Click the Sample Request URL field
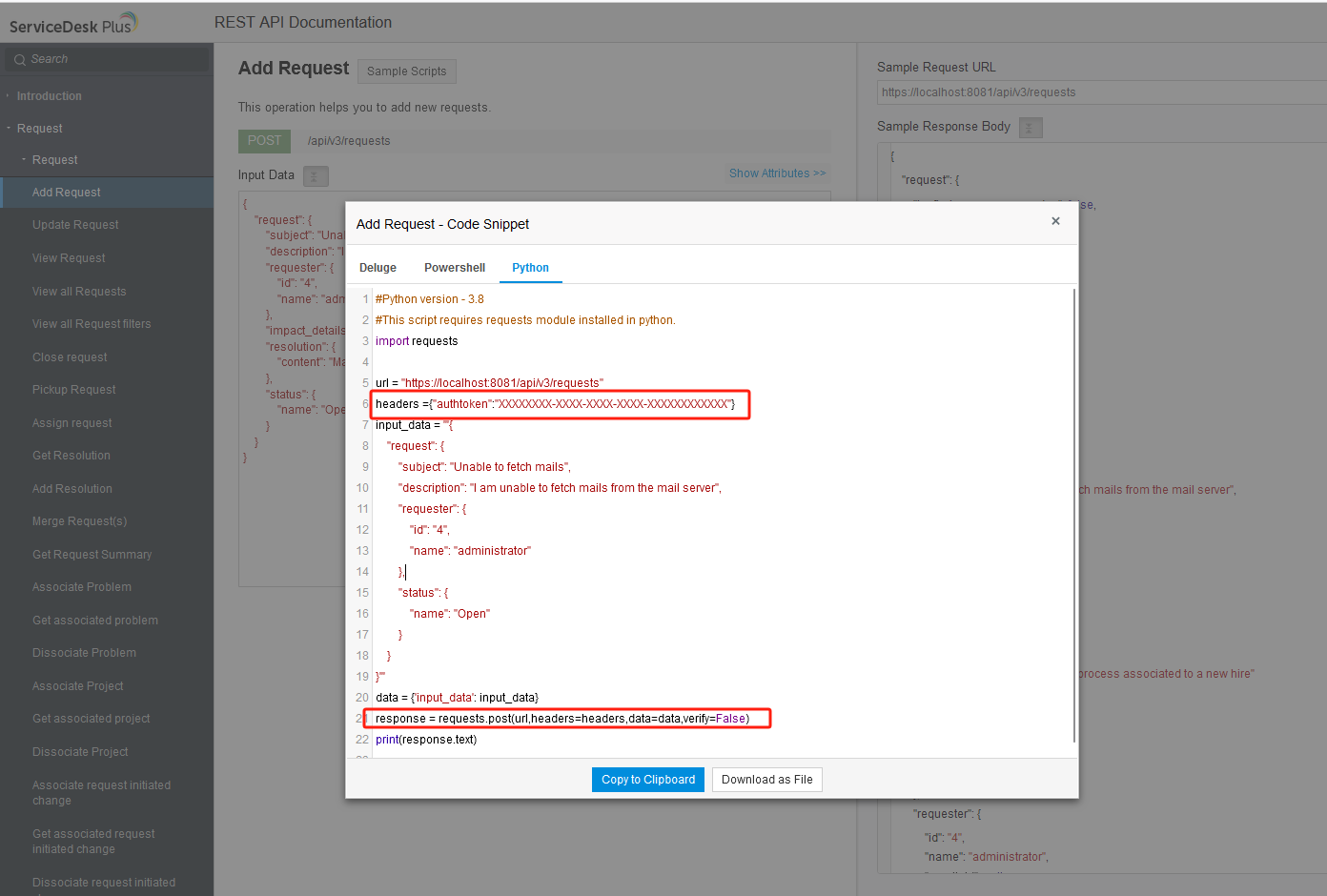1327x896 pixels. [1101, 92]
